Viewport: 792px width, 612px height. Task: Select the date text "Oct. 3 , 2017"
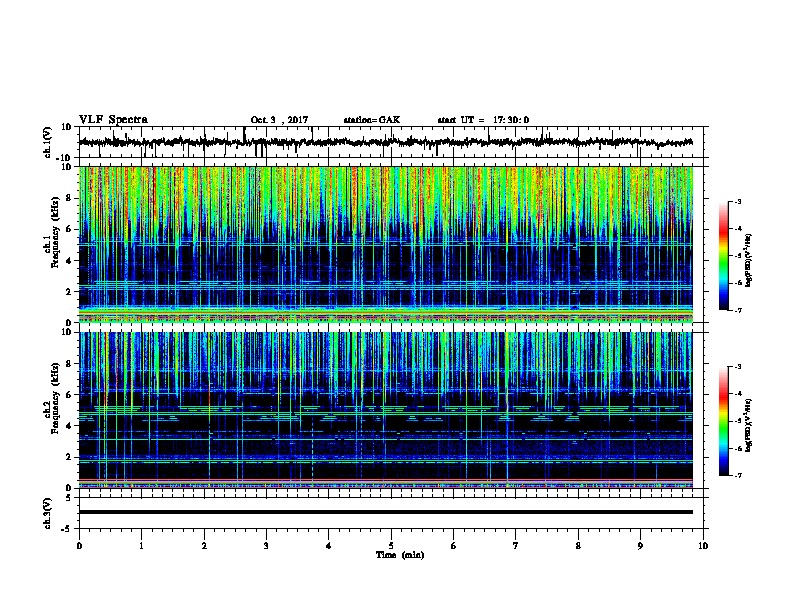point(279,120)
